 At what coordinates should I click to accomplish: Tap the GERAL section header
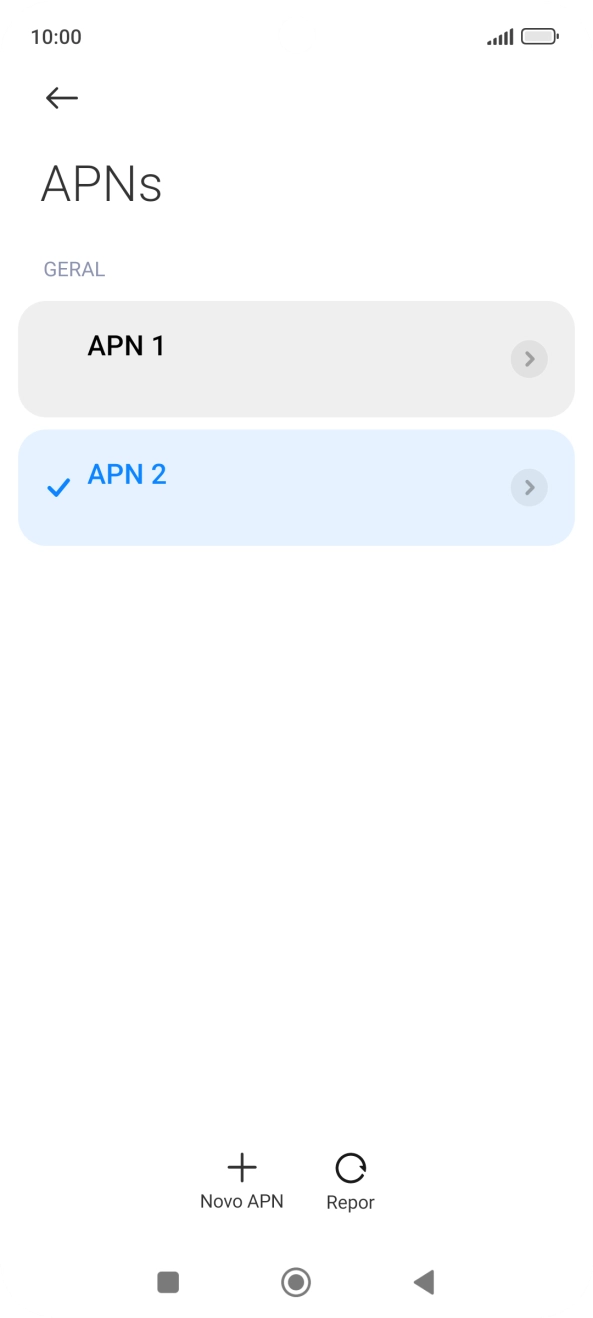pos(74,270)
